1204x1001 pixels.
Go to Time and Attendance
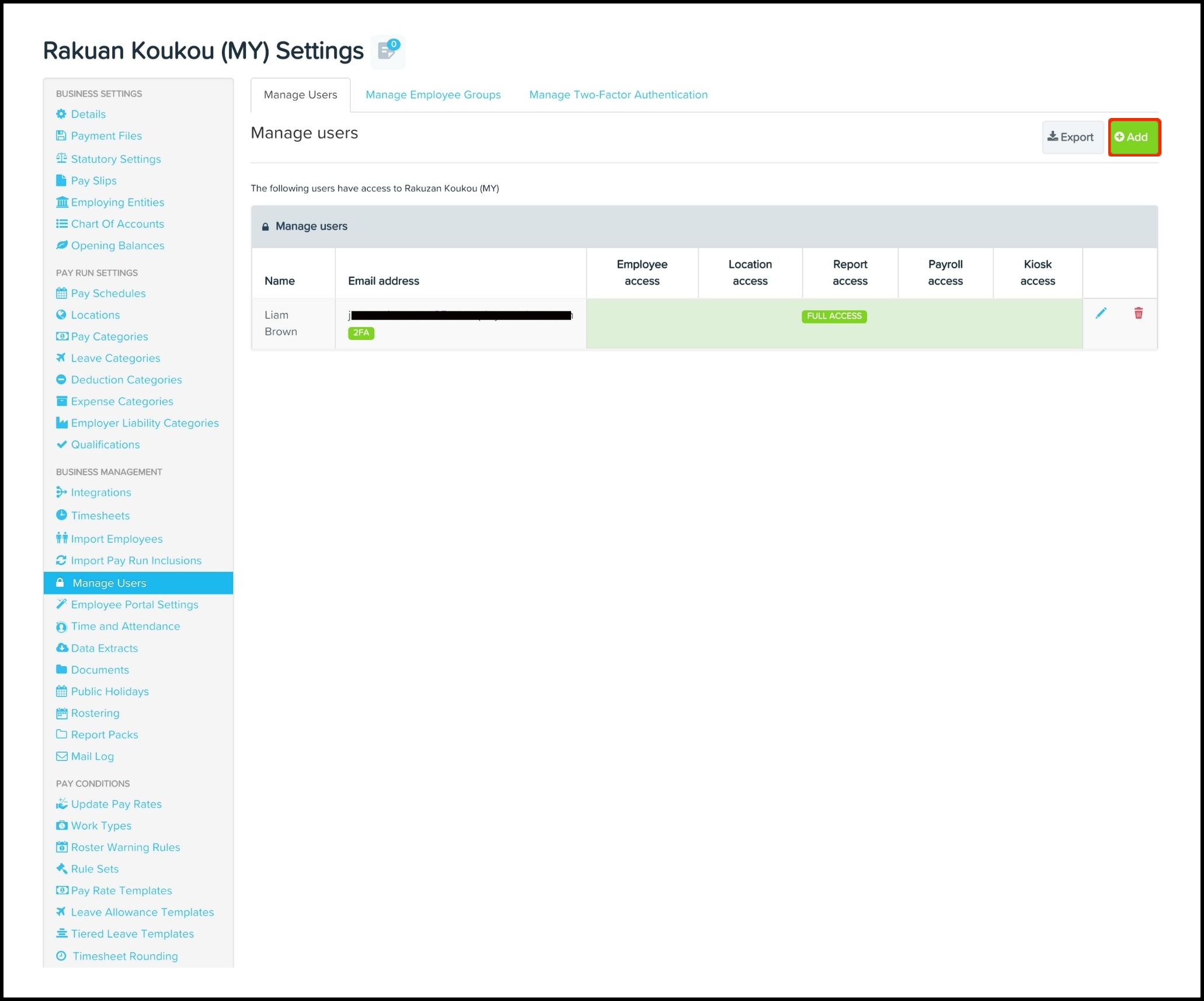(126, 626)
